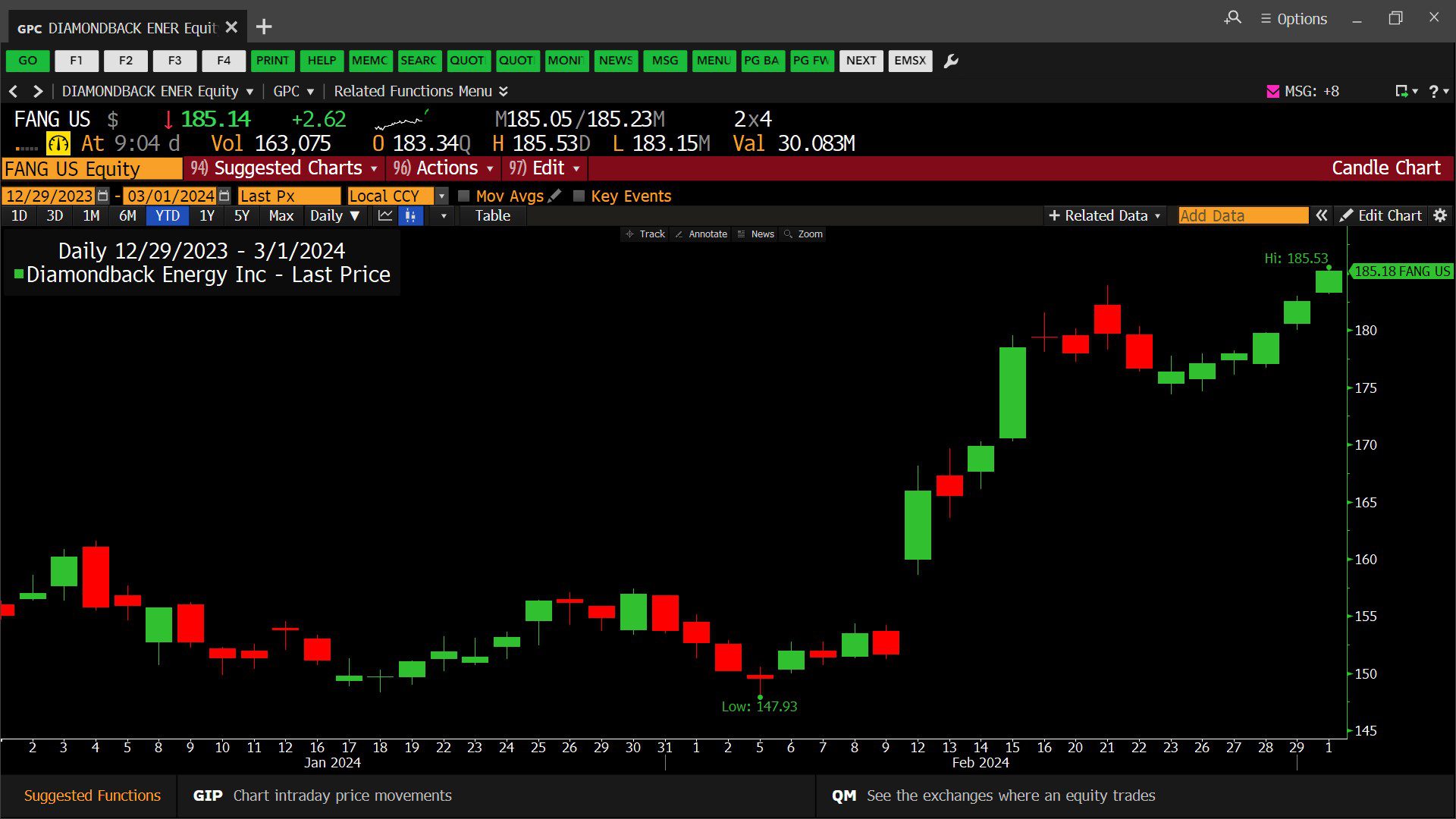
Task: Open the Daily periodicity dropdown
Action: pyautogui.click(x=334, y=216)
